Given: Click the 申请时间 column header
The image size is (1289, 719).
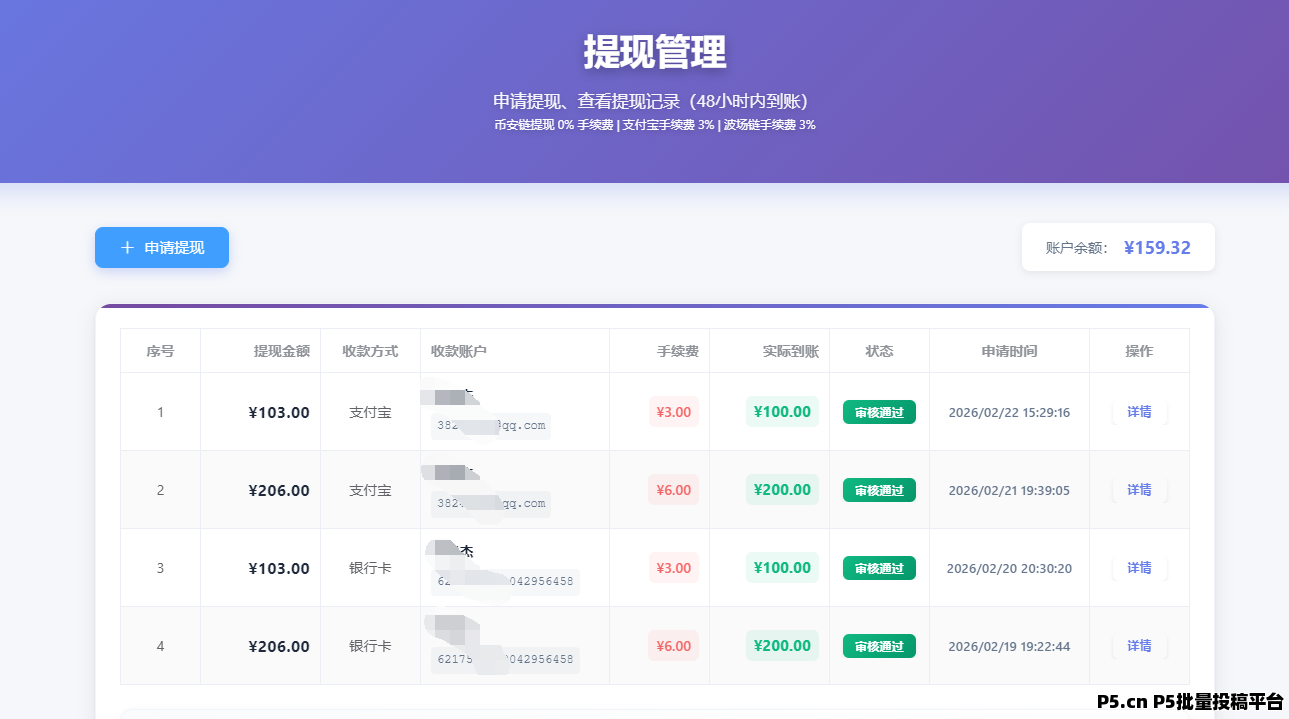Looking at the screenshot, I should [x=1008, y=350].
